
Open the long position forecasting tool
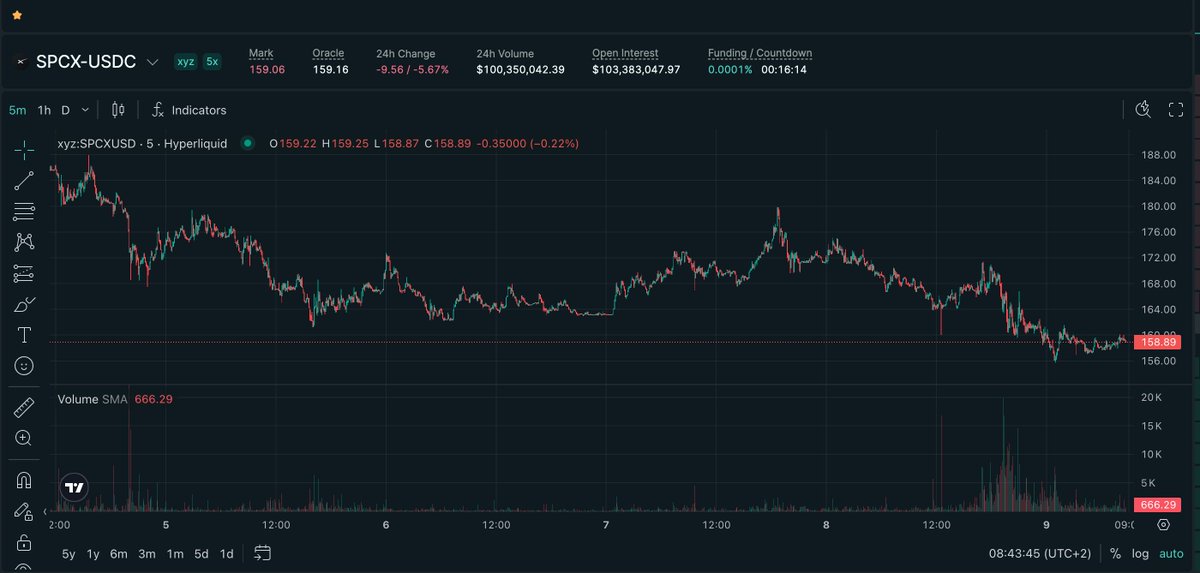(x=24, y=273)
